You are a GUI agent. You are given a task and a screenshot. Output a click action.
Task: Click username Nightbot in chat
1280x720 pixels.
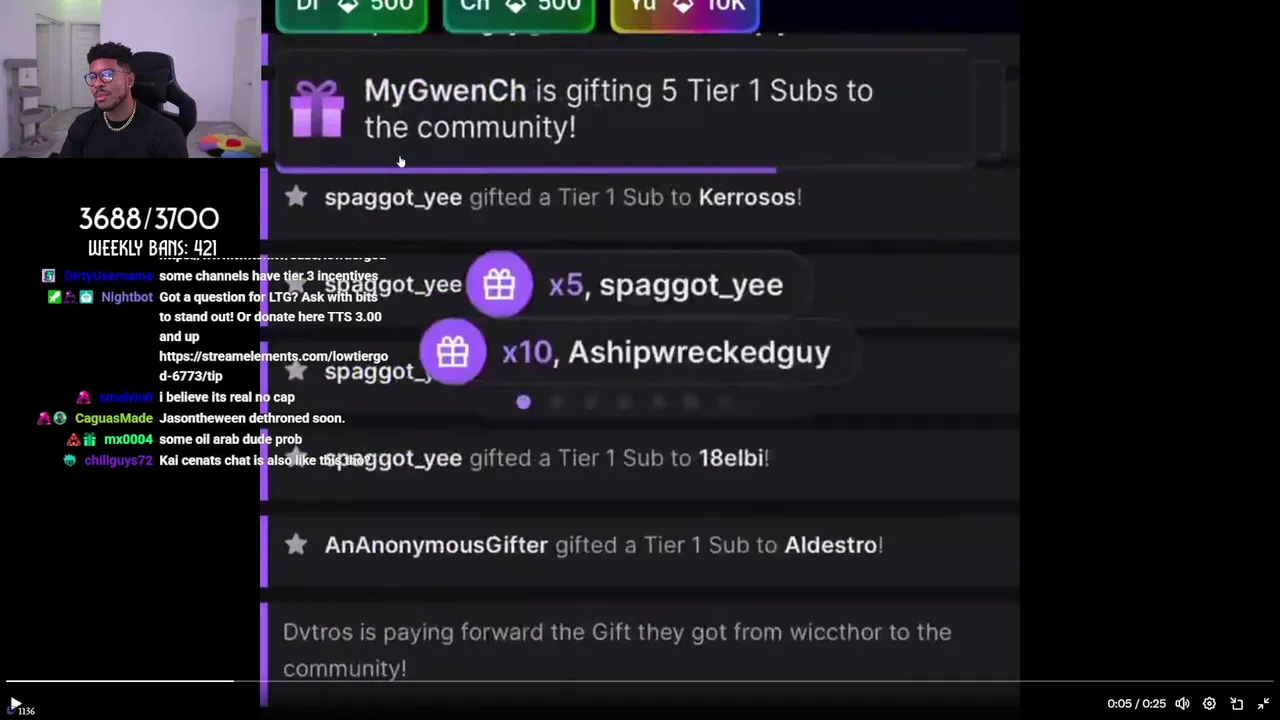(127, 297)
